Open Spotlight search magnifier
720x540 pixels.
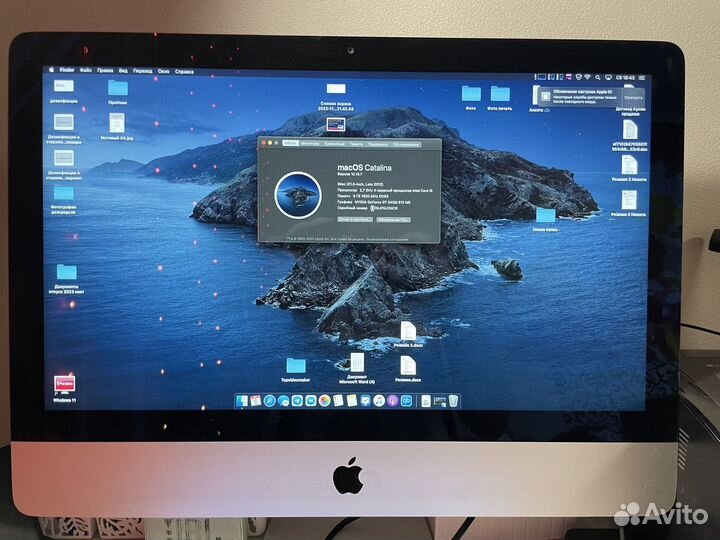(x=597, y=77)
